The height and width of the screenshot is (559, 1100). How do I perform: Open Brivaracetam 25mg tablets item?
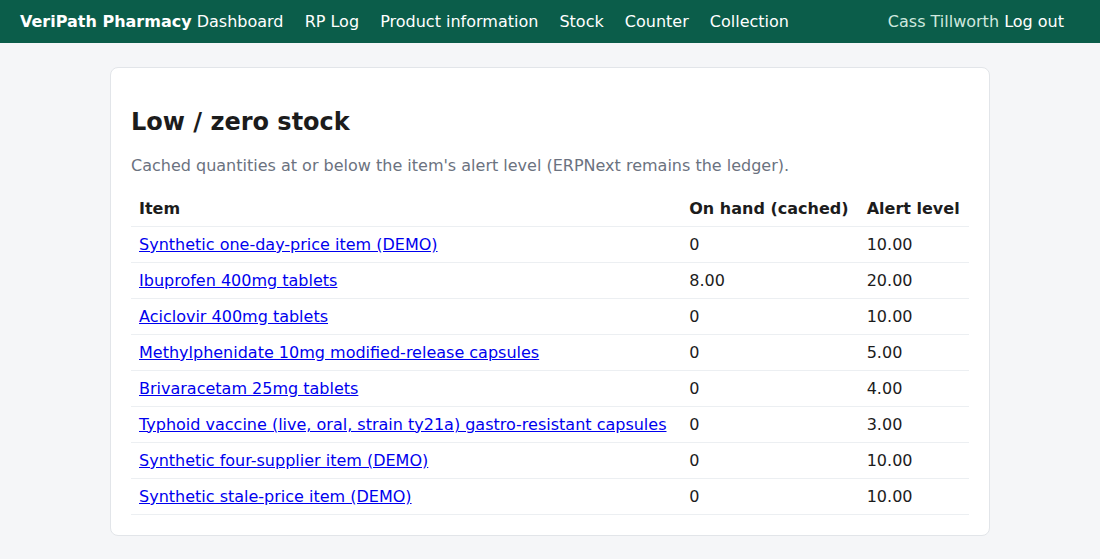[x=248, y=389]
